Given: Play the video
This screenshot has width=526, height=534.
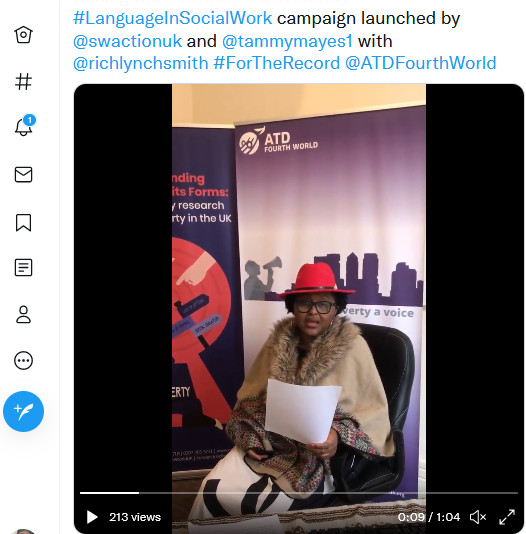Looking at the screenshot, I should 92,517.
